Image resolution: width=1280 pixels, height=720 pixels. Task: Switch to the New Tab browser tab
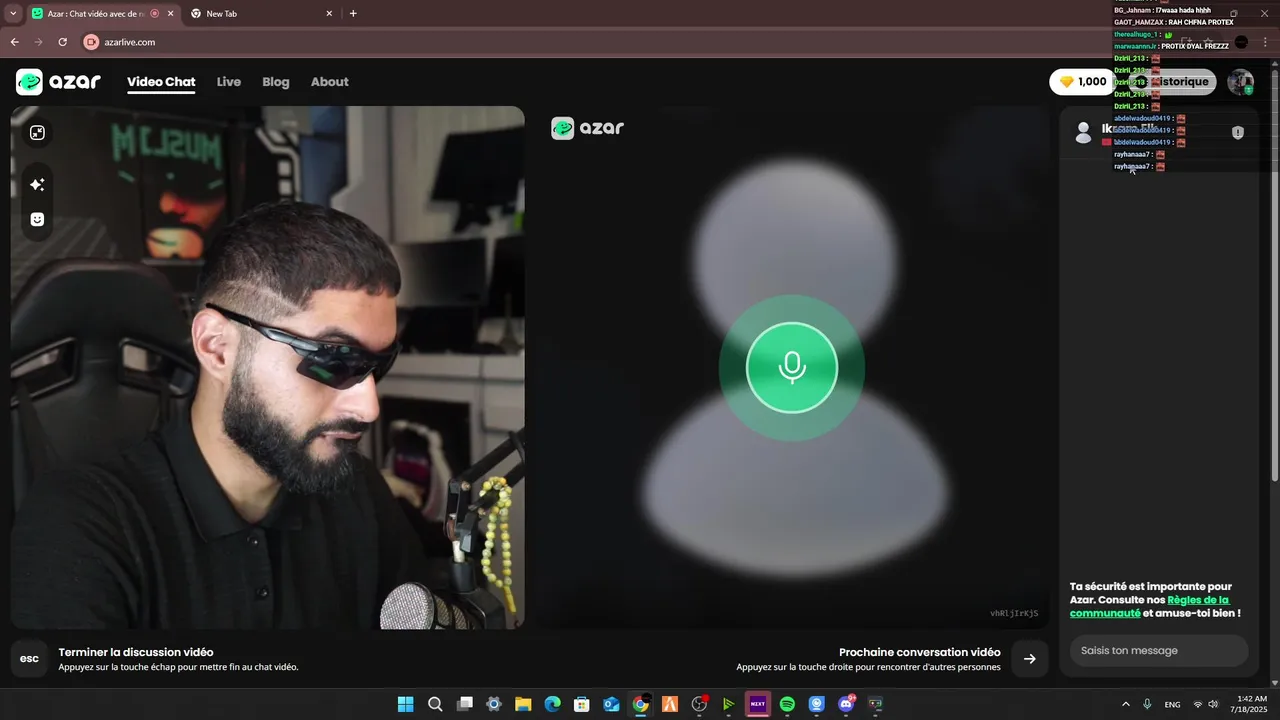pyautogui.click(x=260, y=14)
